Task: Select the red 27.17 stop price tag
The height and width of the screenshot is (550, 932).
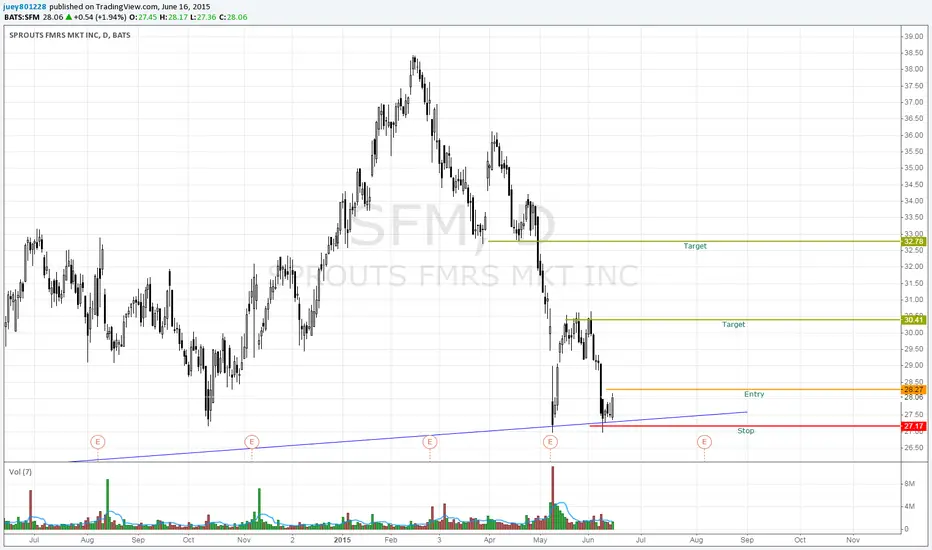Action: (914, 426)
